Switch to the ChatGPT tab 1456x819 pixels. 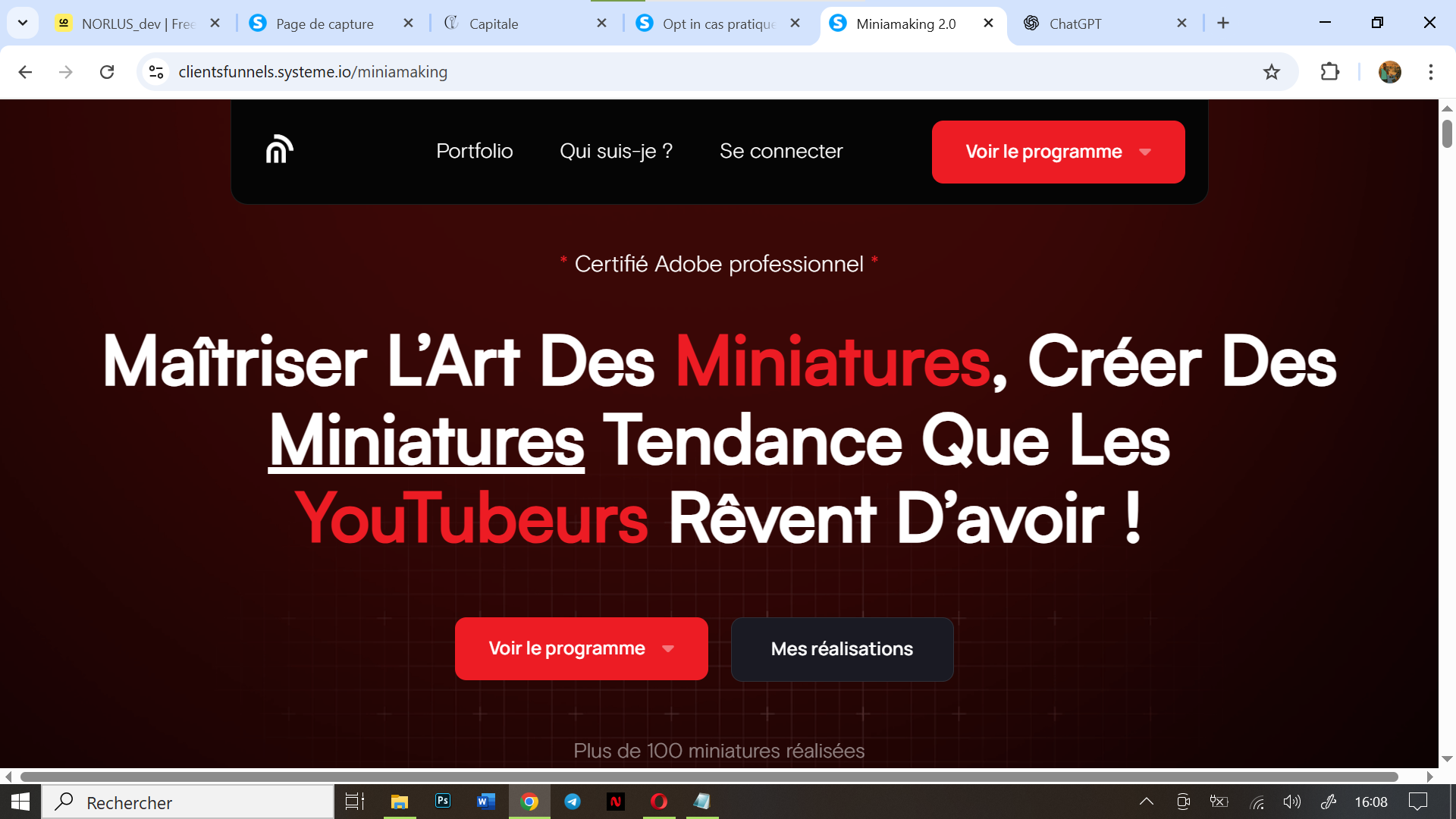tap(1075, 24)
